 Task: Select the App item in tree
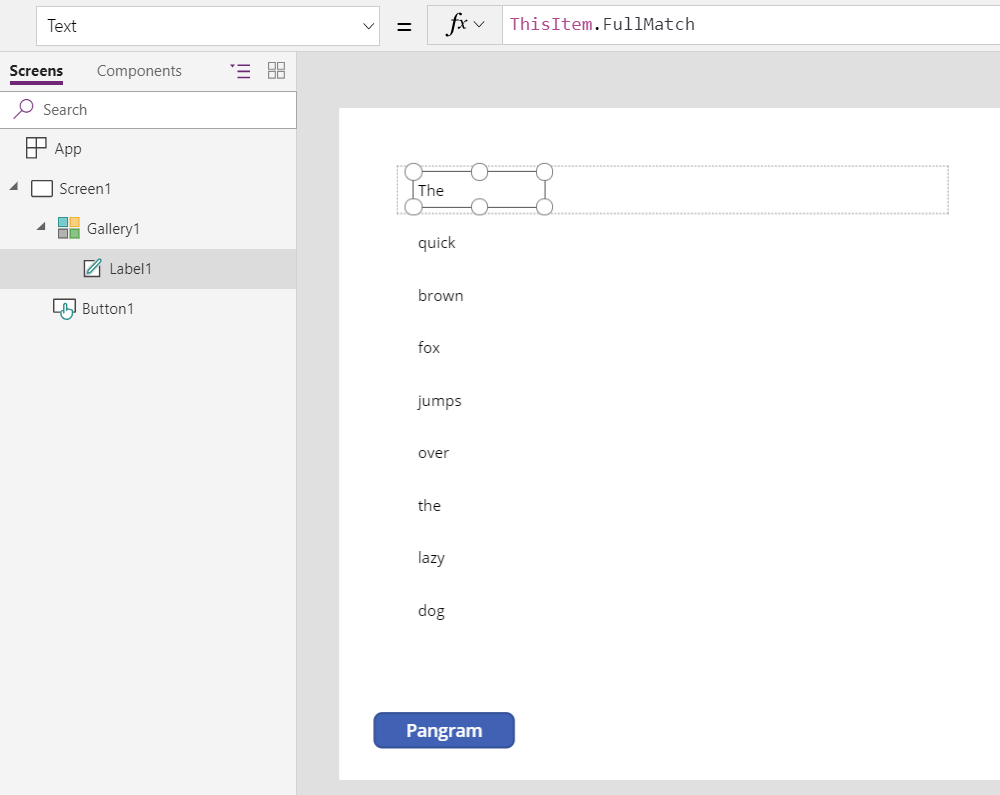148,149
